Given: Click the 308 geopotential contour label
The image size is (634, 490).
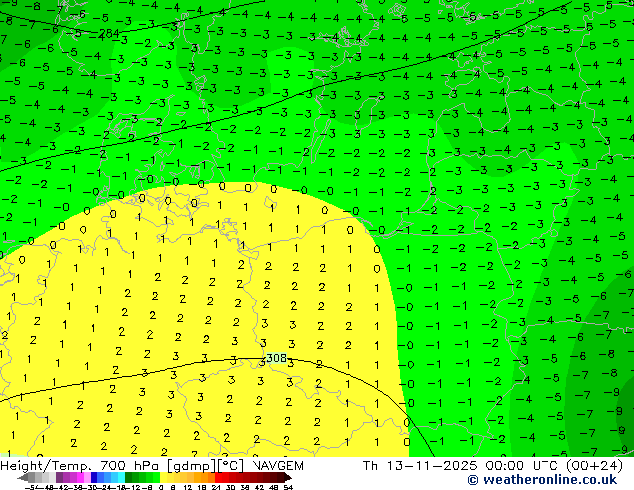Looking at the screenshot, I should pyautogui.click(x=277, y=358).
